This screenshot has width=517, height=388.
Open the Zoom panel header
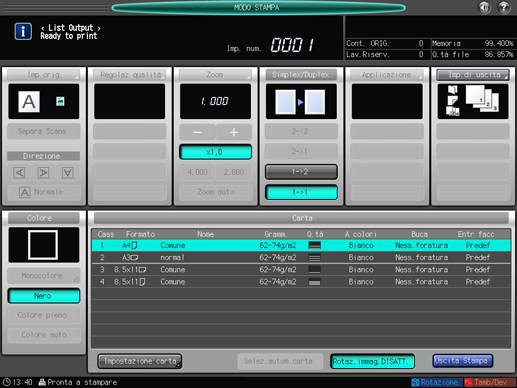215,75
